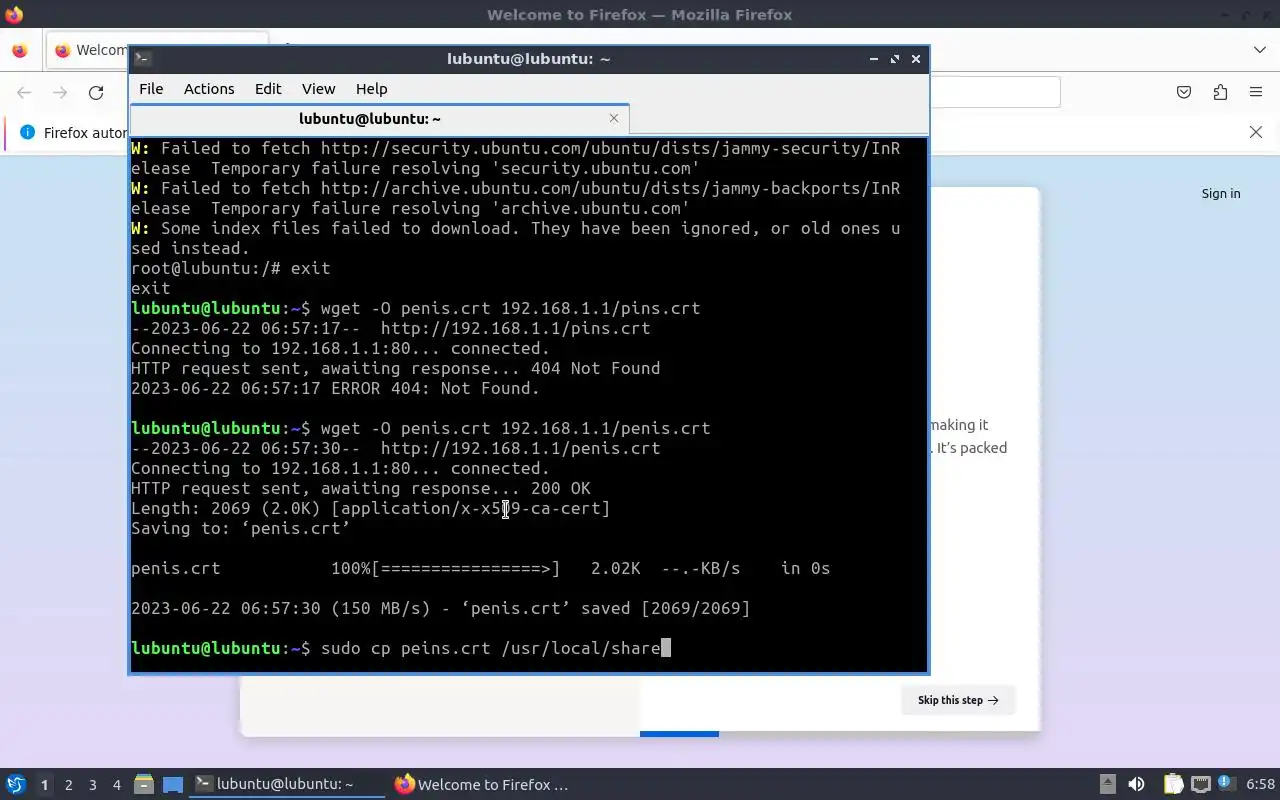Click the terminal icon in the title bar
Screen dimensions: 1280x800
[x=142, y=59]
